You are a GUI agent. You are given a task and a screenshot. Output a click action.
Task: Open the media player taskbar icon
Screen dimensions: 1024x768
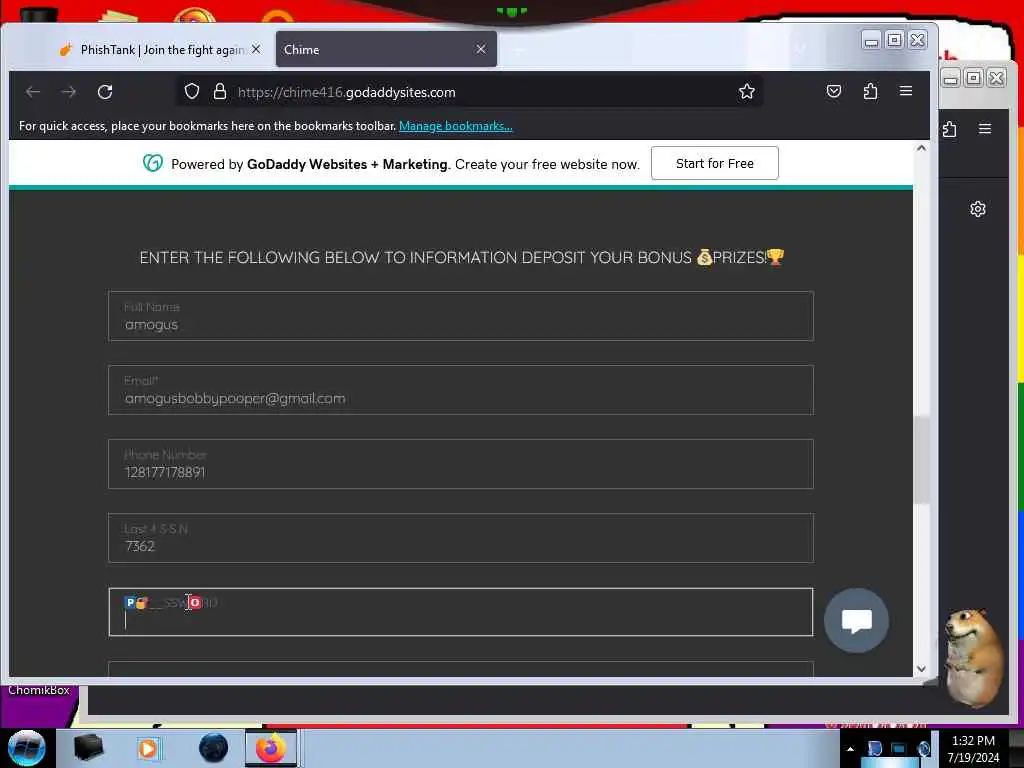(148, 748)
